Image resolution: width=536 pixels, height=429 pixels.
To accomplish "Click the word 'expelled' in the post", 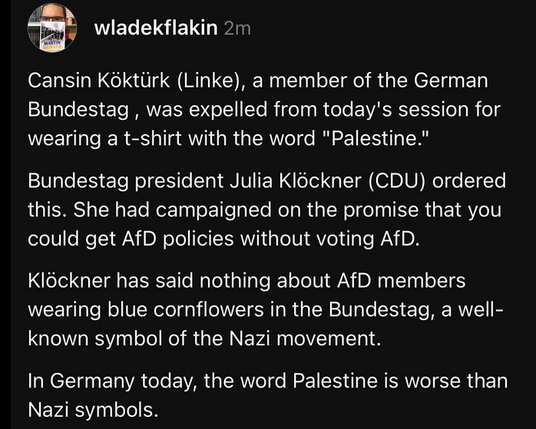I will click(228, 111).
